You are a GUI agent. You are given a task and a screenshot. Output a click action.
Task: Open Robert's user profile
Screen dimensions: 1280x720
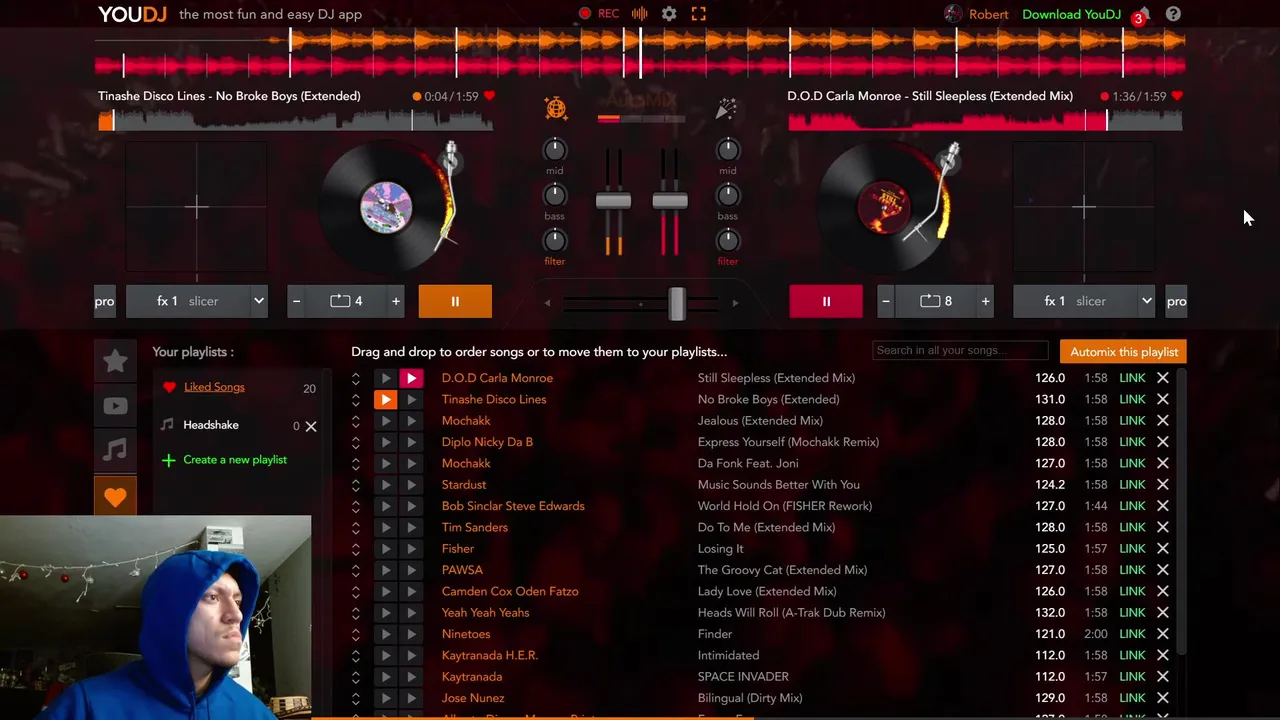click(x=976, y=14)
